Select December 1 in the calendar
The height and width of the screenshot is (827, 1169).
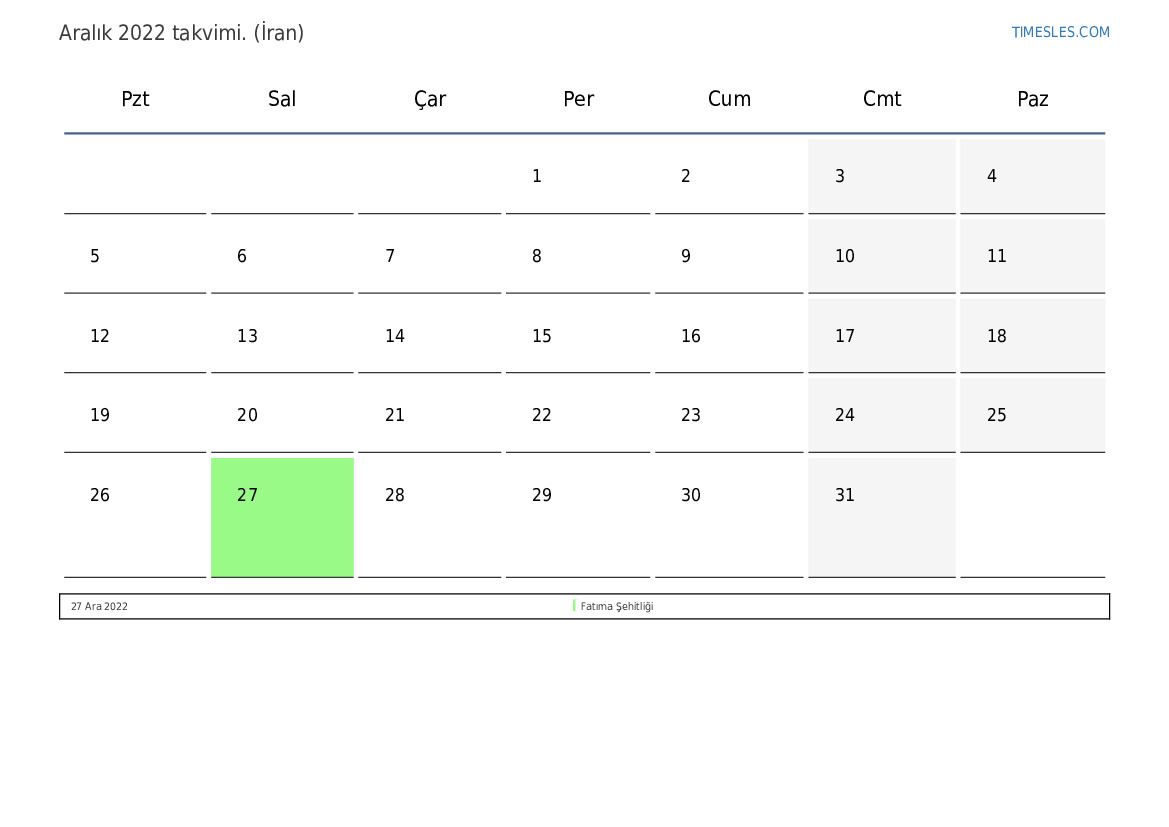pyautogui.click(x=537, y=176)
